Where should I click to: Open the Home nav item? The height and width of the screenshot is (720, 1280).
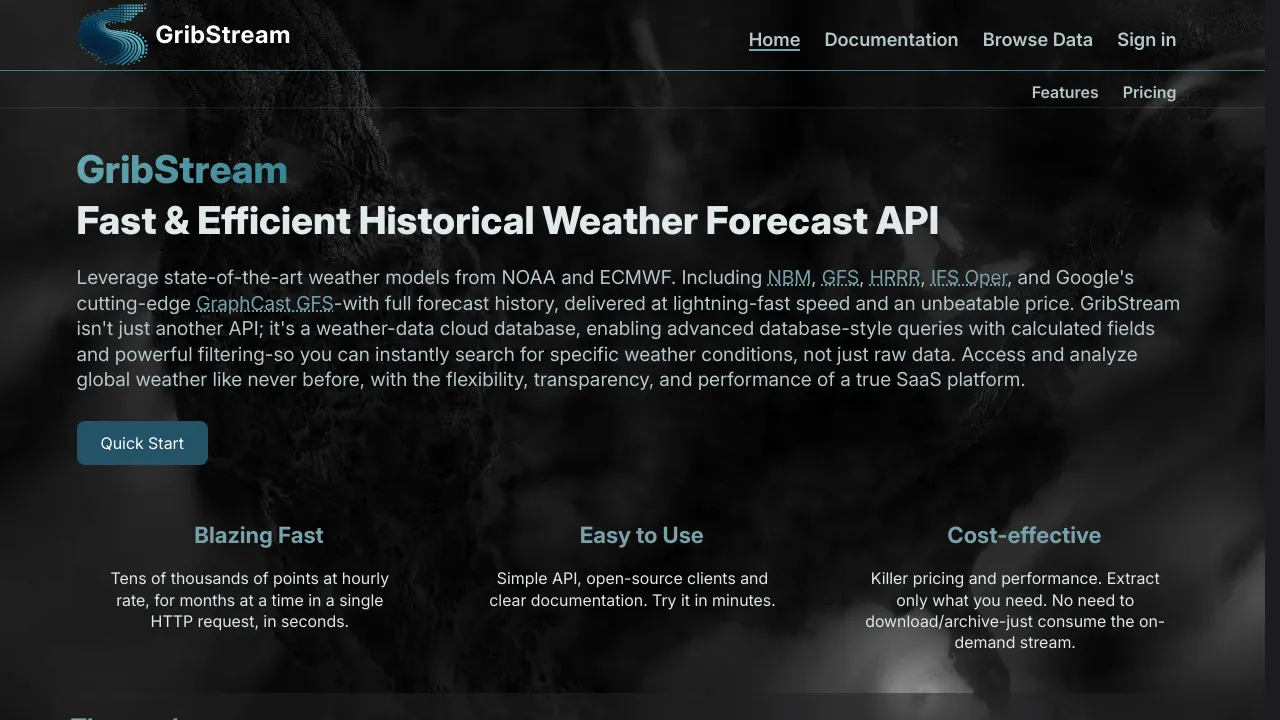click(x=774, y=40)
